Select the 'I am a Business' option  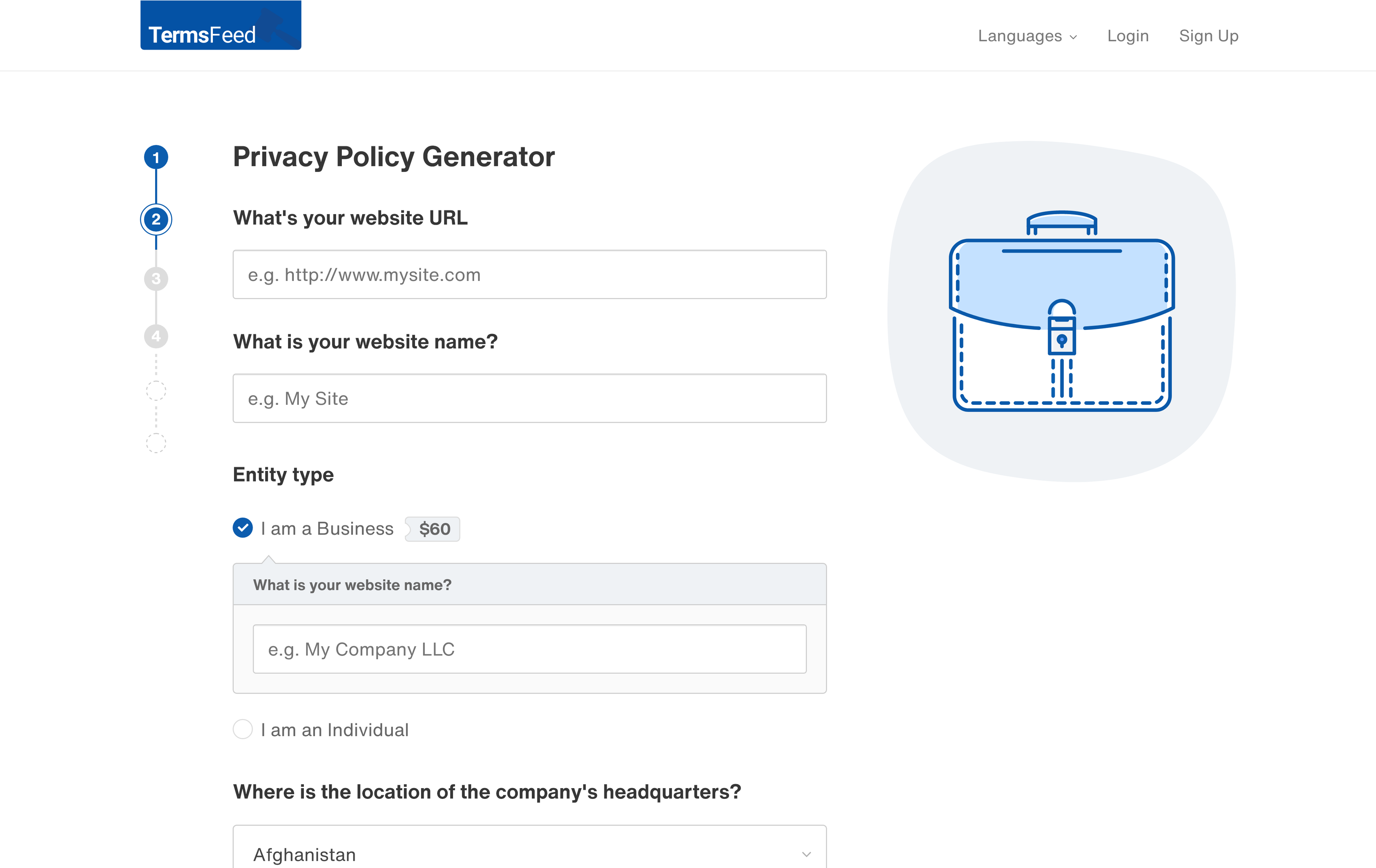click(x=243, y=528)
